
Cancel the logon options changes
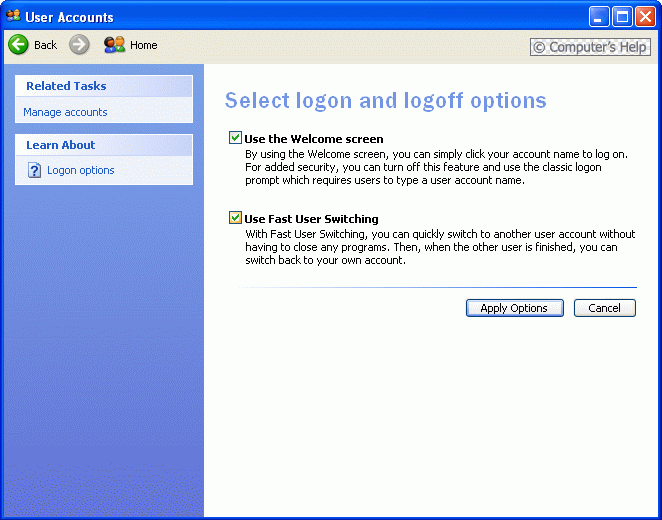(605, 308)
